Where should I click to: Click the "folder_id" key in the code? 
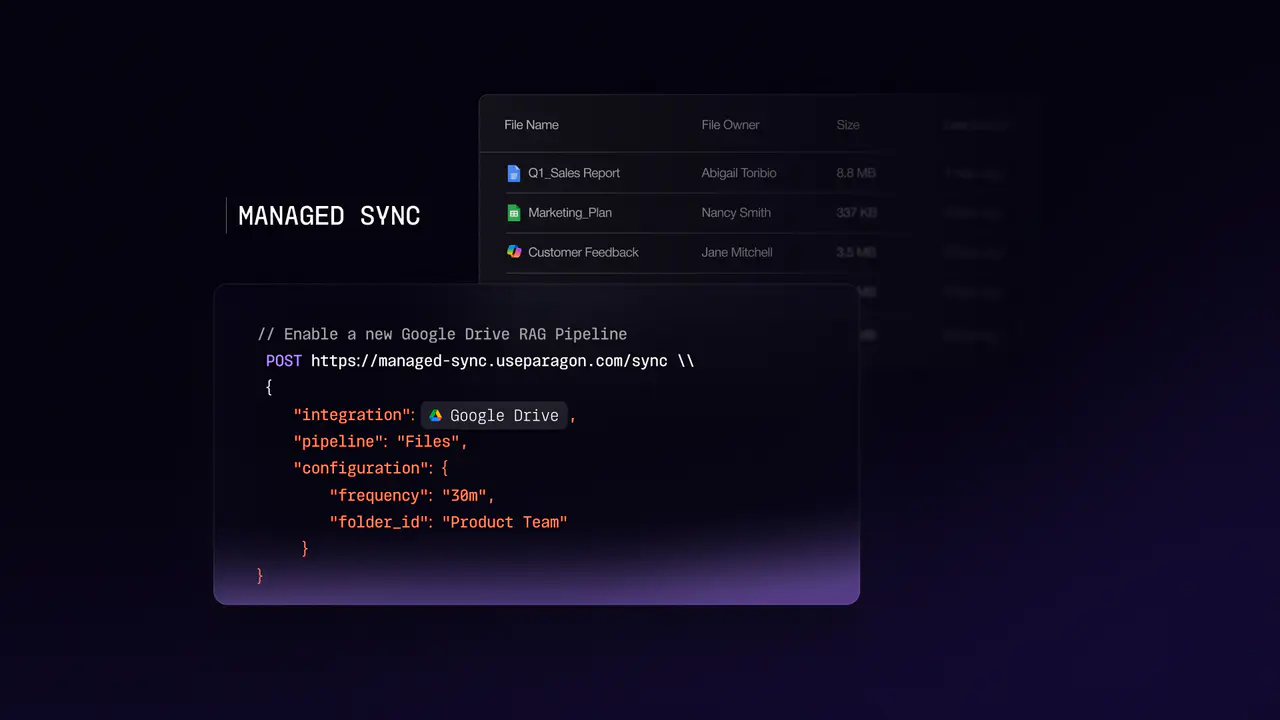coord(381,522)
